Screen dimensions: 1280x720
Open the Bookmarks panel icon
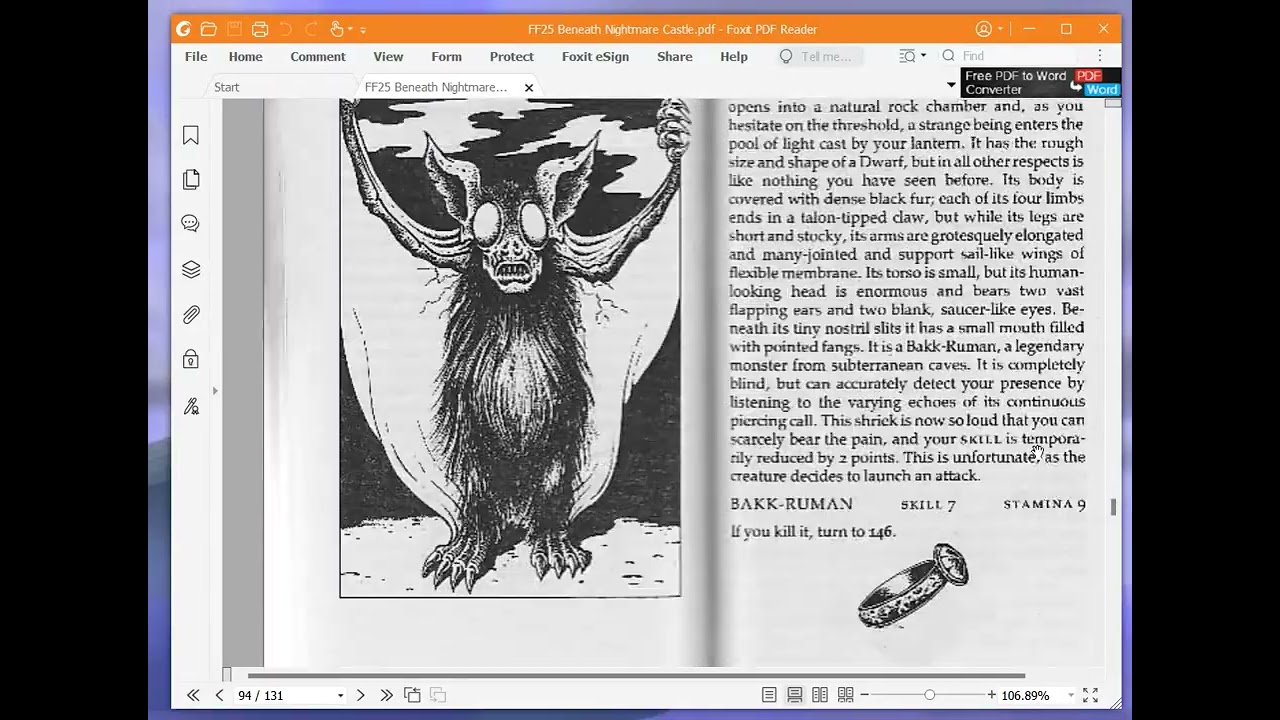[x=191, y=135]
